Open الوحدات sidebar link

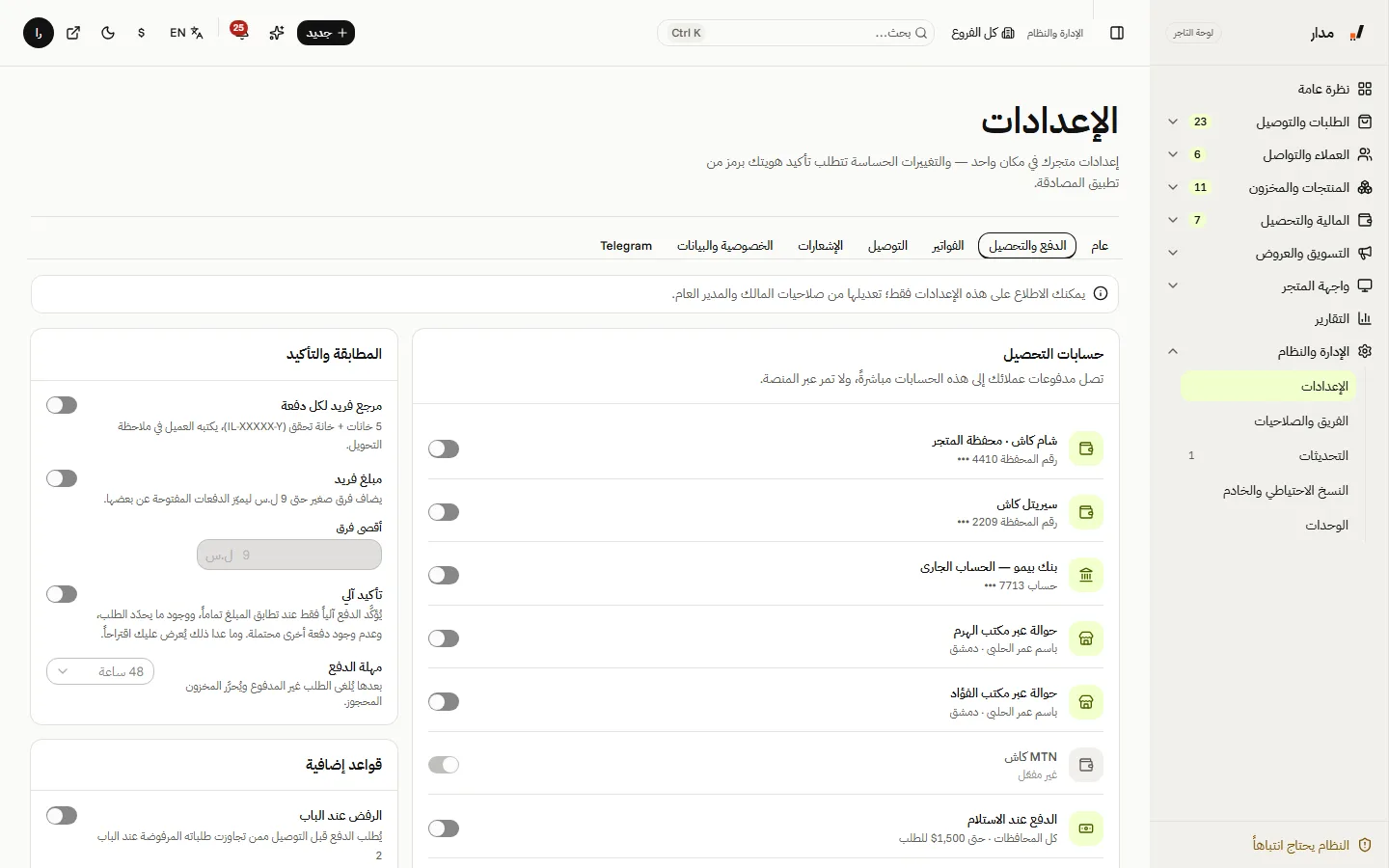[x=1268, y=526]
